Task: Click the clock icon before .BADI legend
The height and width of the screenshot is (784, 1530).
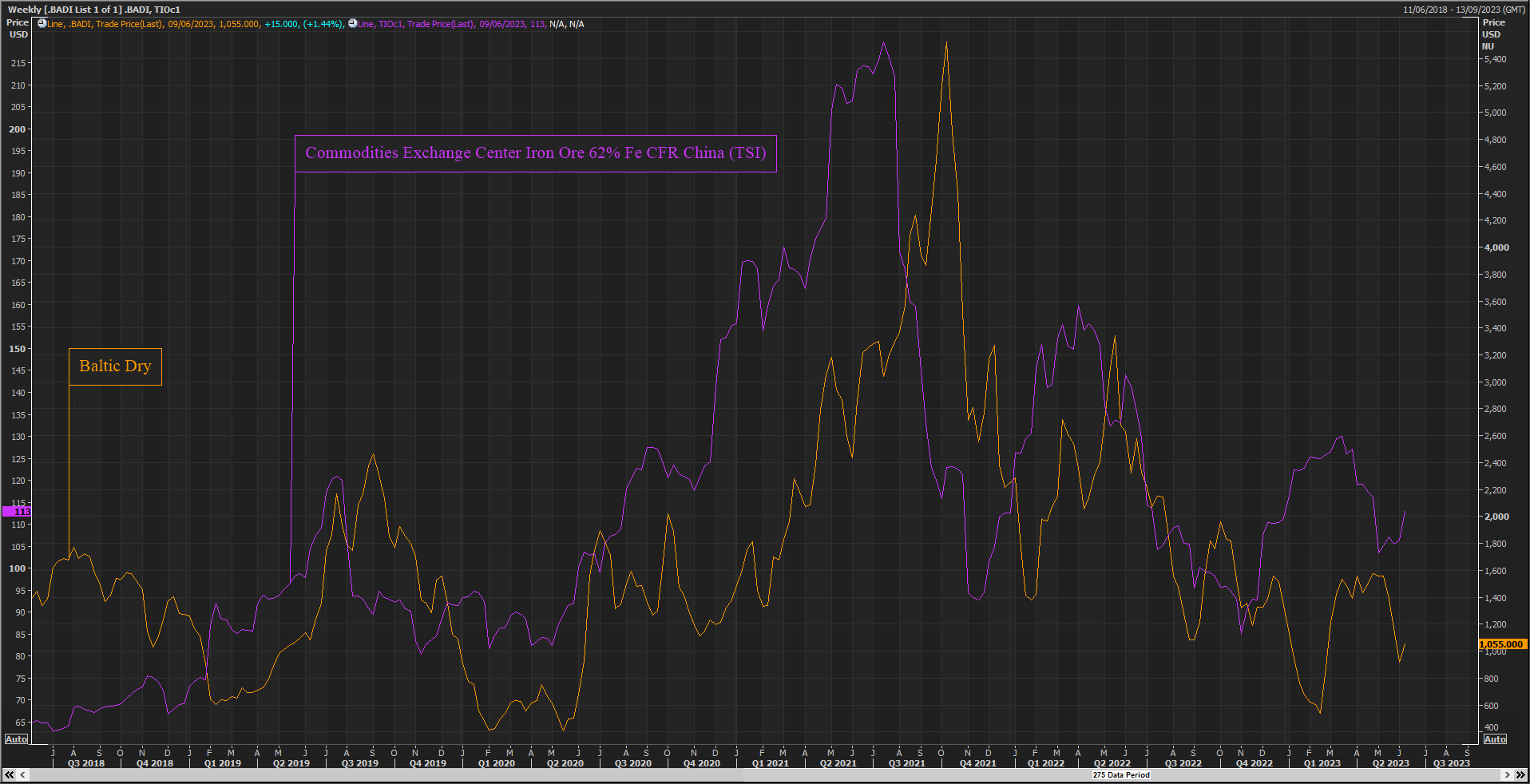Action: 42,23
